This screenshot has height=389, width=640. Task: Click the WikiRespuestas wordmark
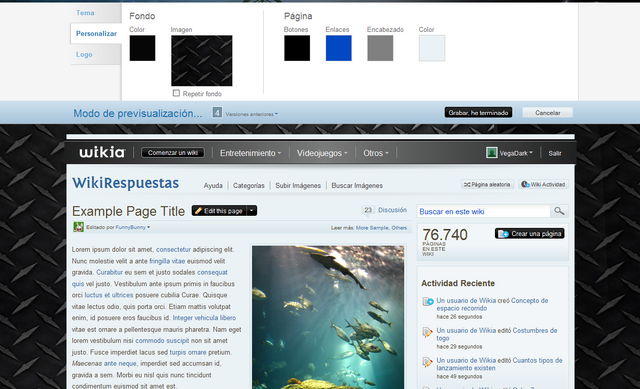pos(126,183)
